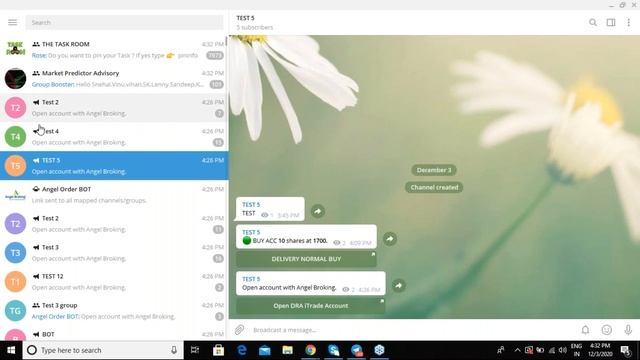
Task: Click ENG IN language indicator
Action: tap(576, 350)
